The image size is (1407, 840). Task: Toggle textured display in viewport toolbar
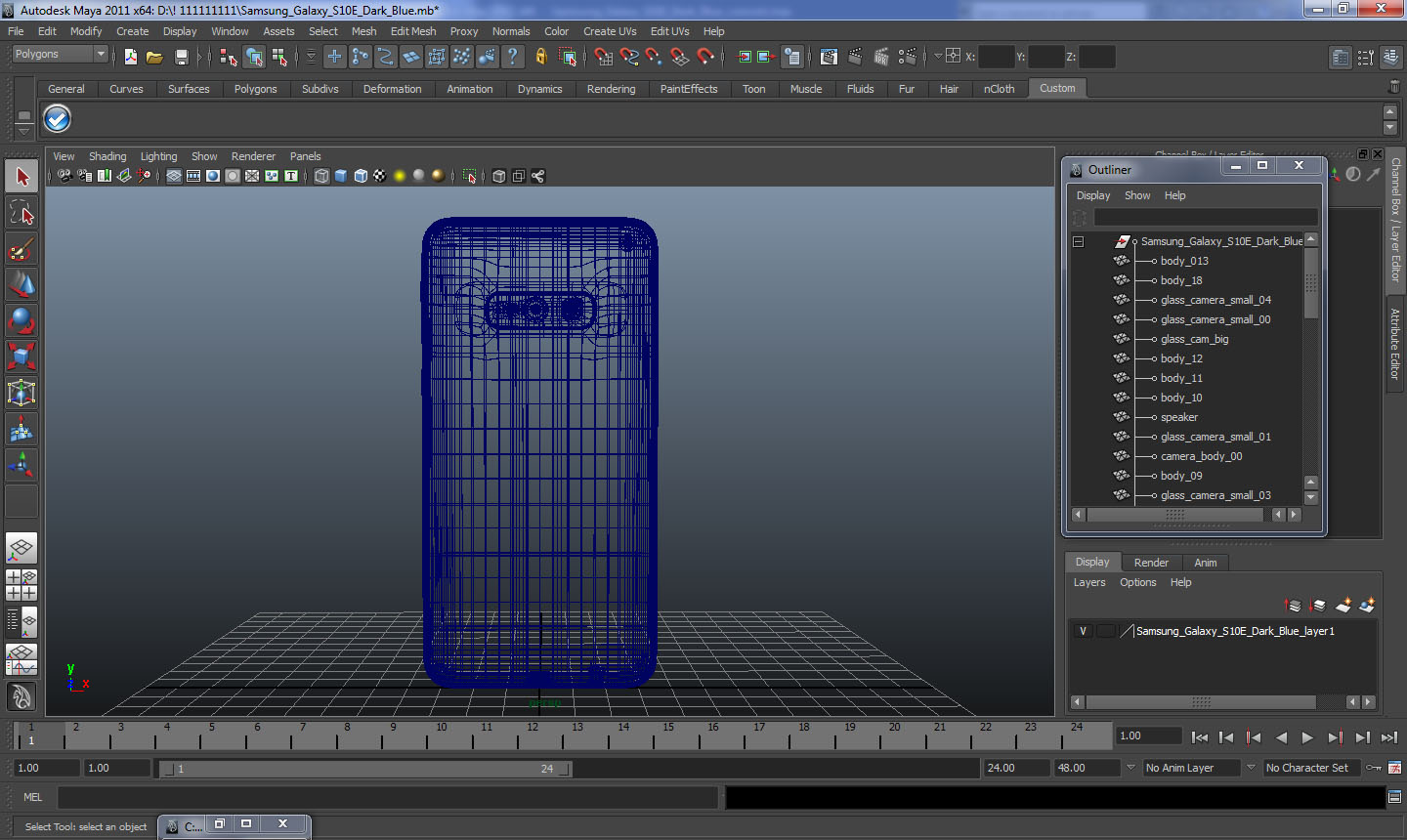(380, 176)
